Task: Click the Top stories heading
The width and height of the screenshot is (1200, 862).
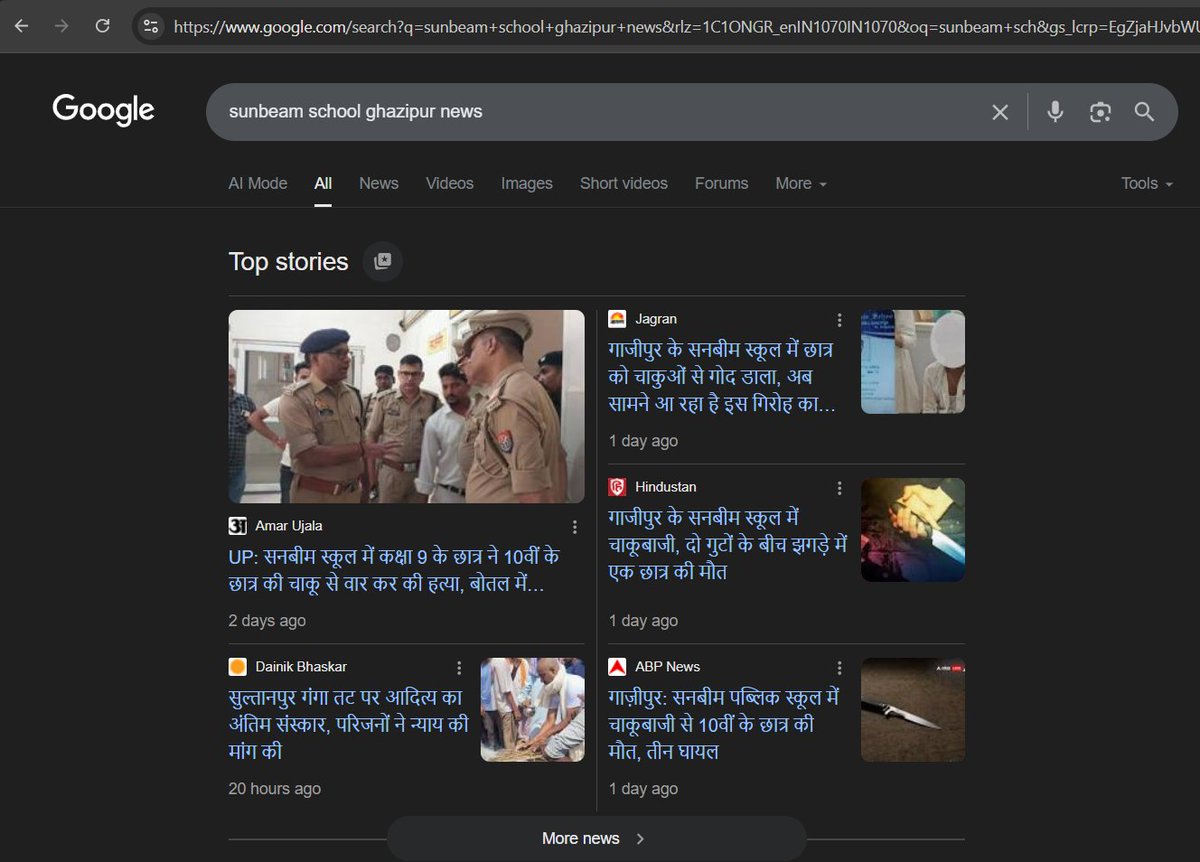Action: (x=288, y=262)
